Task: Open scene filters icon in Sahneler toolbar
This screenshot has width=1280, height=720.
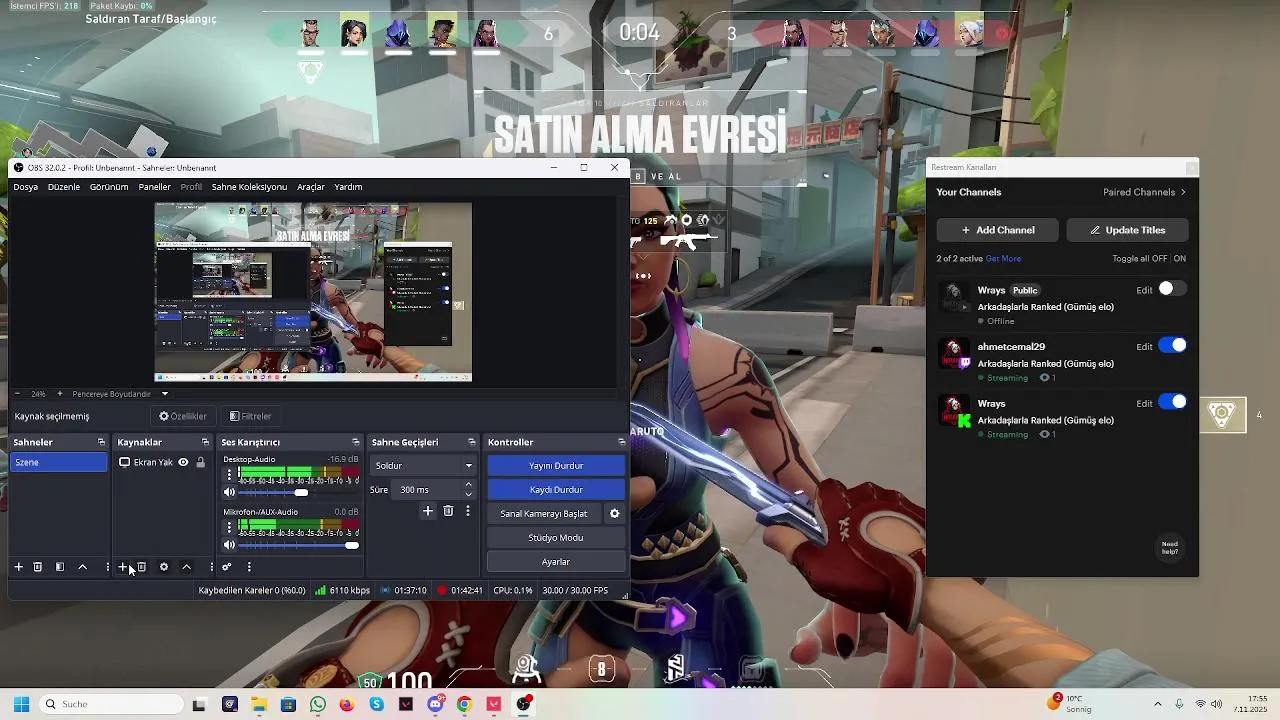Action: 60,567
